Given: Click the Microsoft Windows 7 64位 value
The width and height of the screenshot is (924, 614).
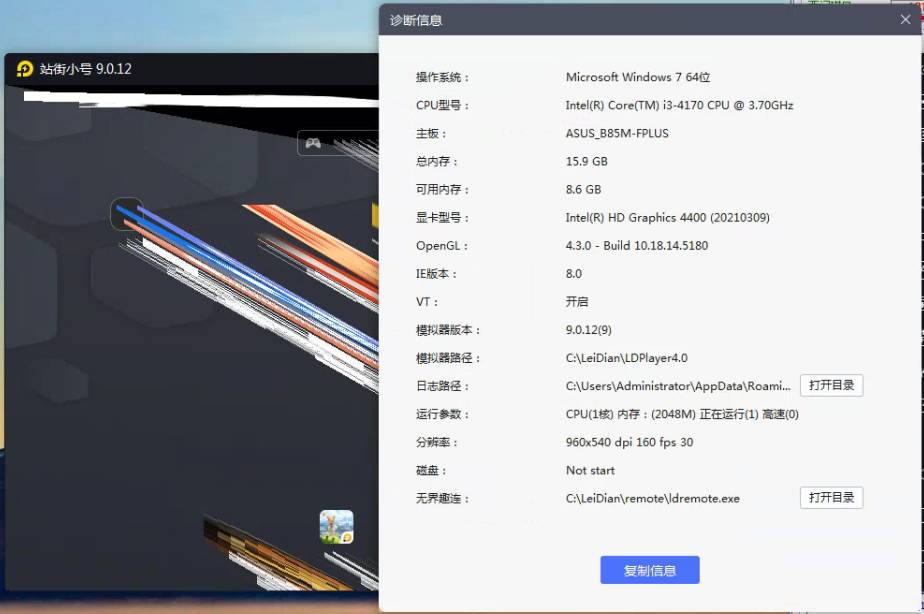Looking at the screenshot, I should pos(637,77).
